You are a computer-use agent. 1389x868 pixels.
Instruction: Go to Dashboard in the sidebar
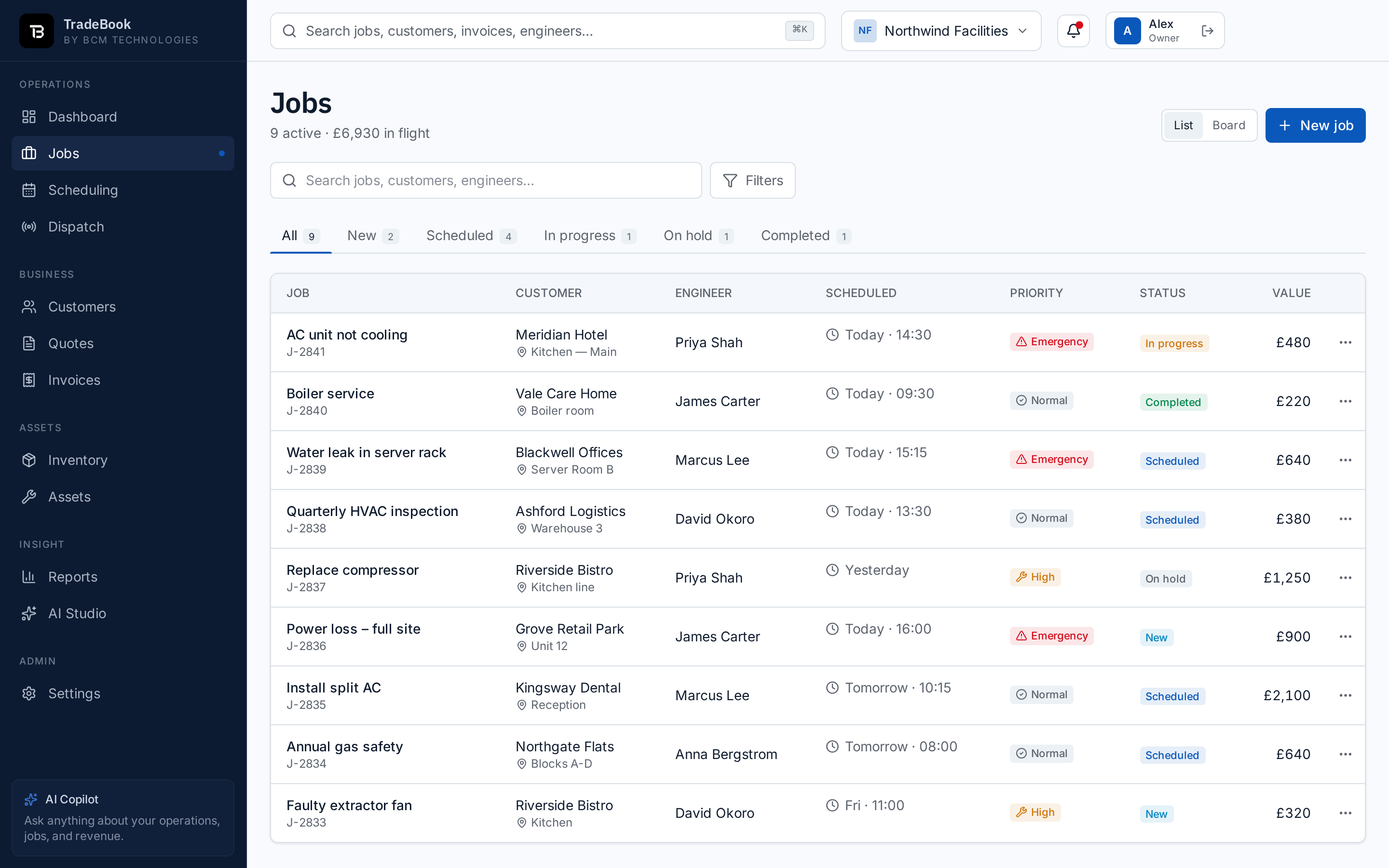coord(123,117)
